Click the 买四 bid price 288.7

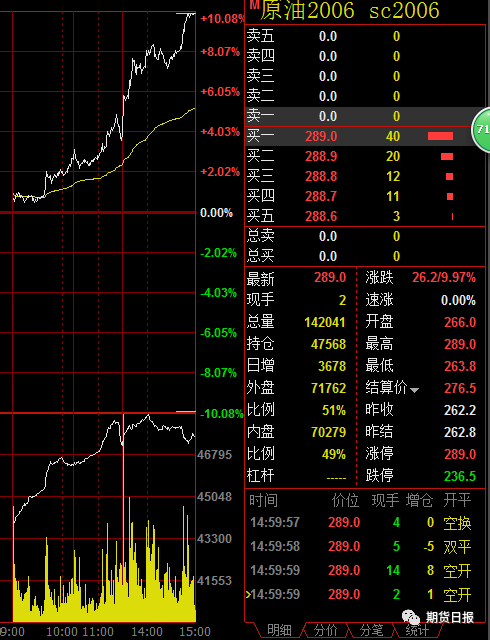[321, 196]
